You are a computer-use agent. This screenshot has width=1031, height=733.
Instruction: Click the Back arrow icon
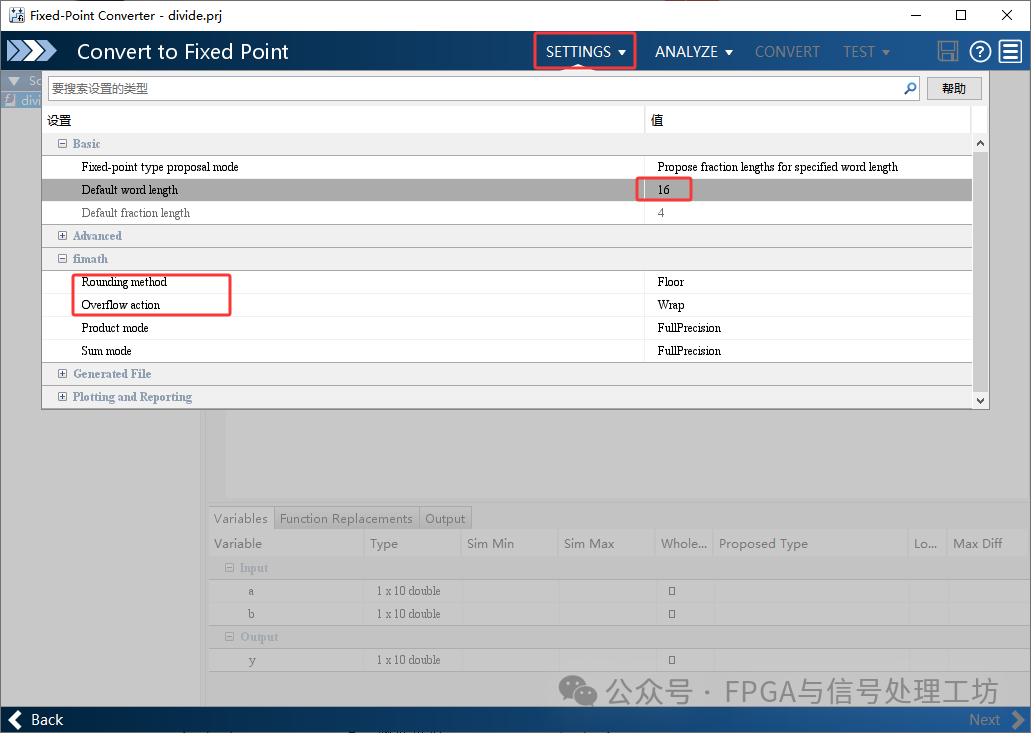pos(14,720)
